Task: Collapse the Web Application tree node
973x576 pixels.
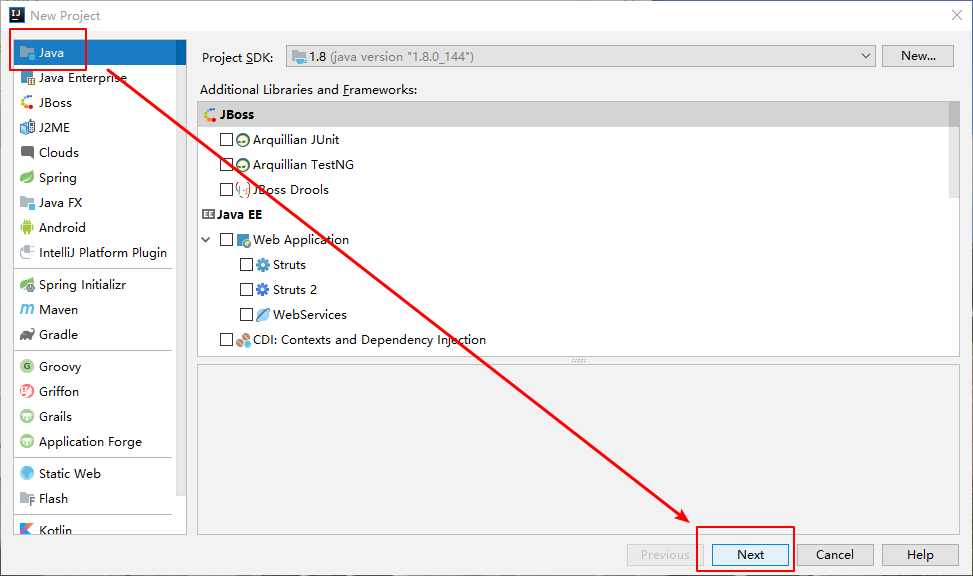Action: pos(206,240)
